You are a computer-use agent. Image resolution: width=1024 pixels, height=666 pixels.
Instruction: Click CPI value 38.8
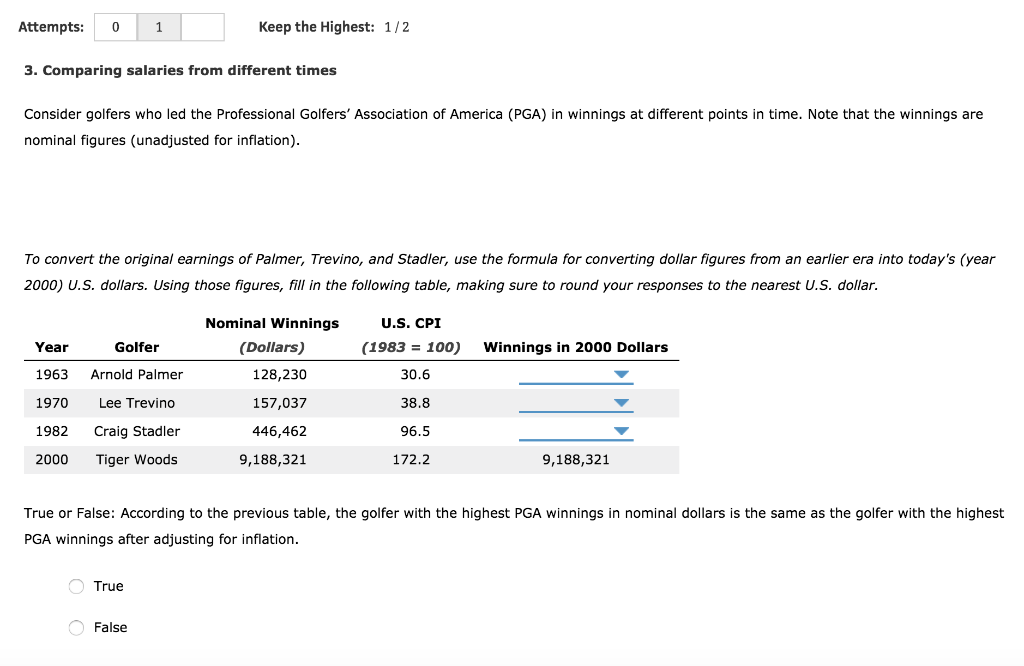(x=415, y=403)
